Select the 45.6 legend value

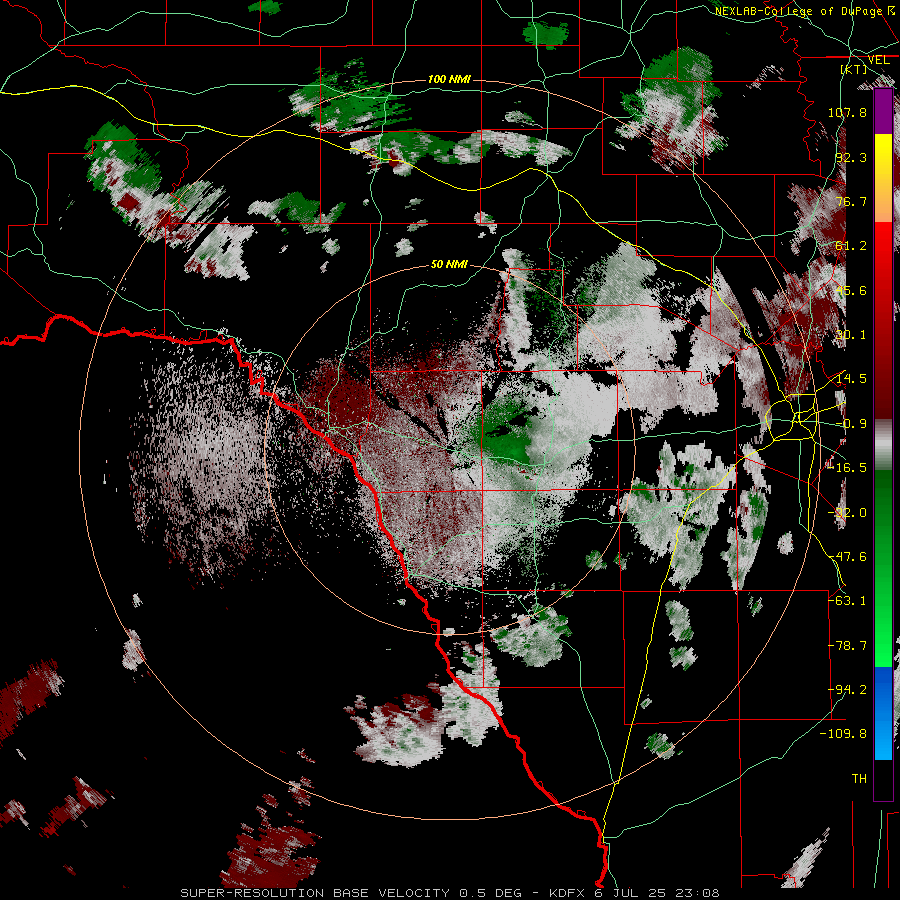[851, 290]
